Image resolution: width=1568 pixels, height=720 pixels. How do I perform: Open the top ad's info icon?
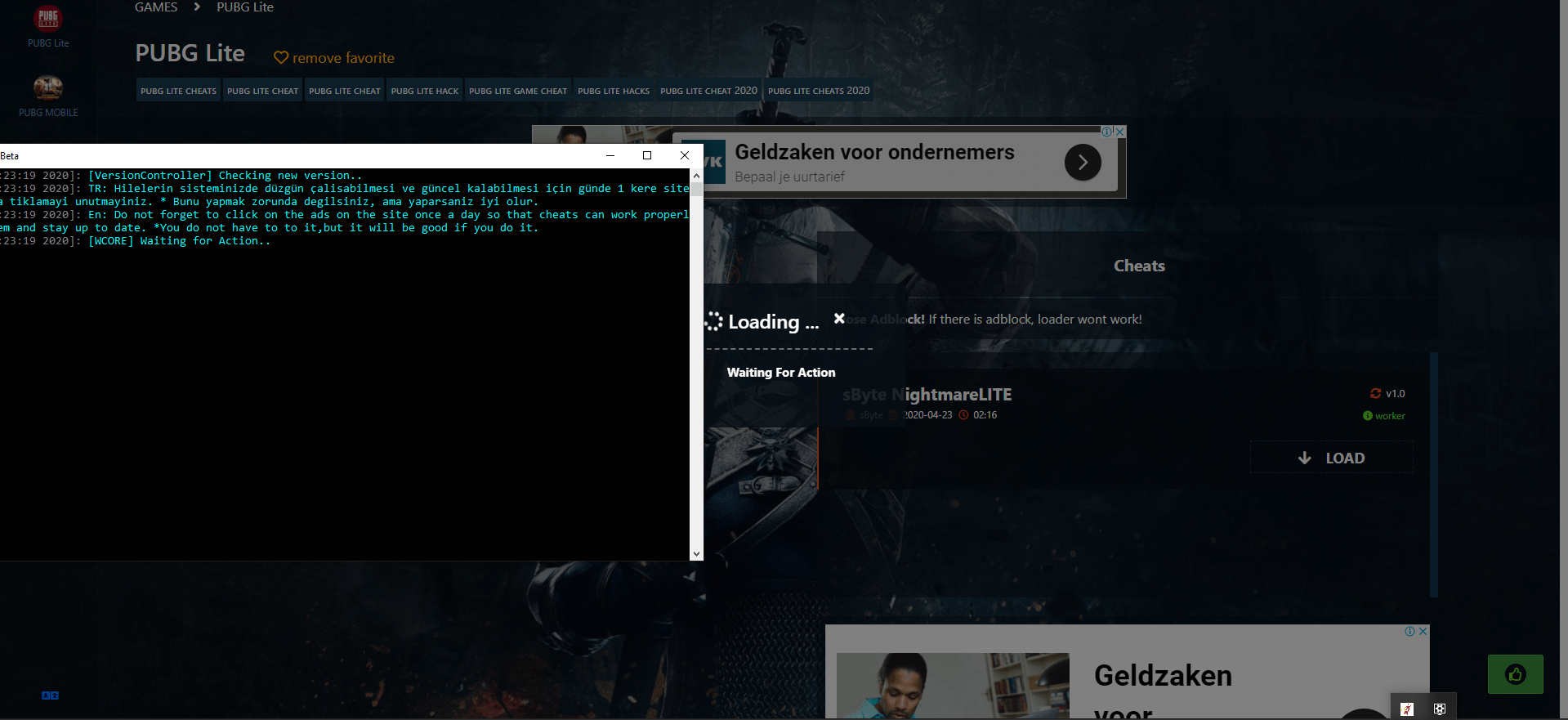[1106, 132]
